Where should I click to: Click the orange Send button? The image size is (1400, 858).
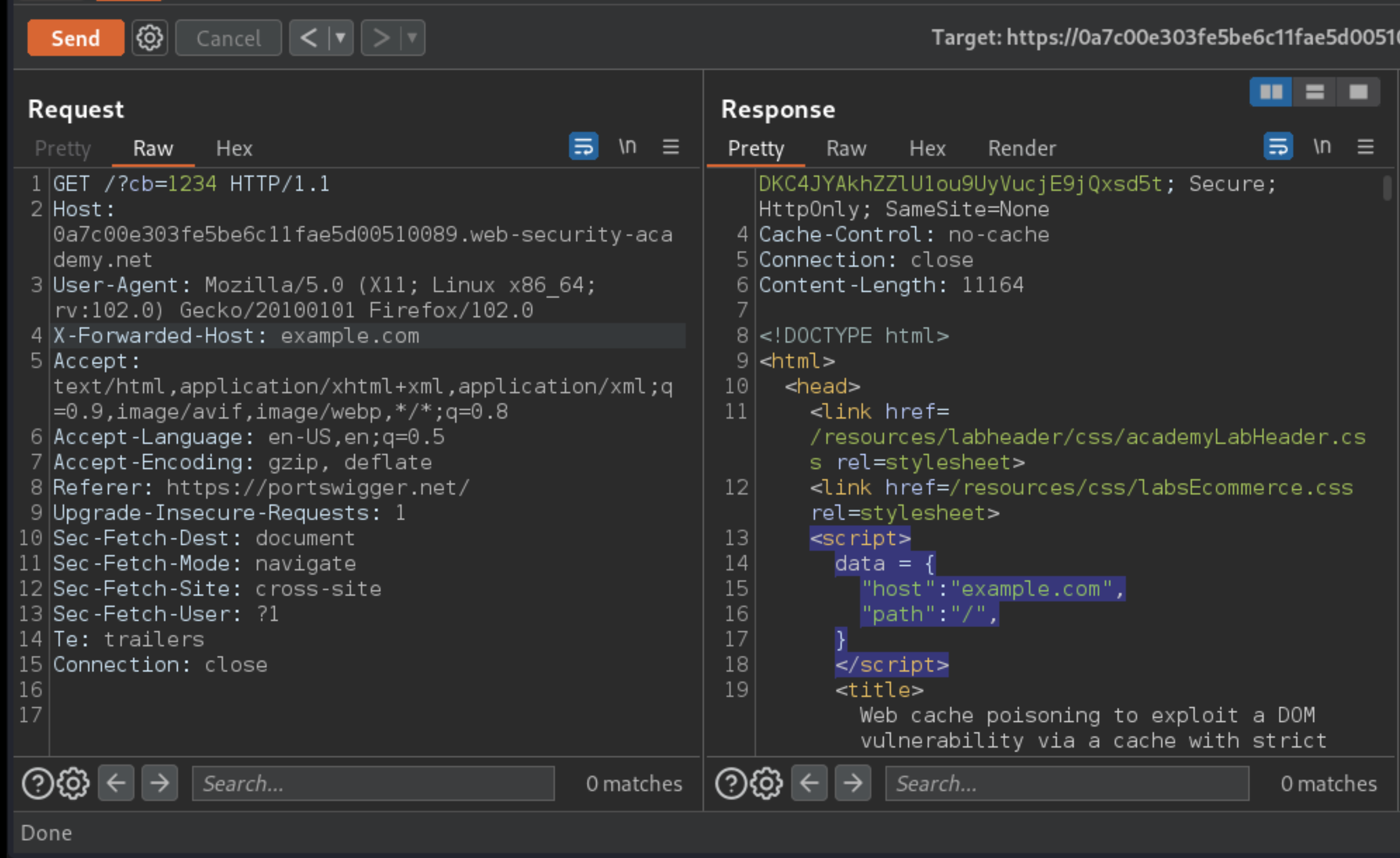click(75, 38)
